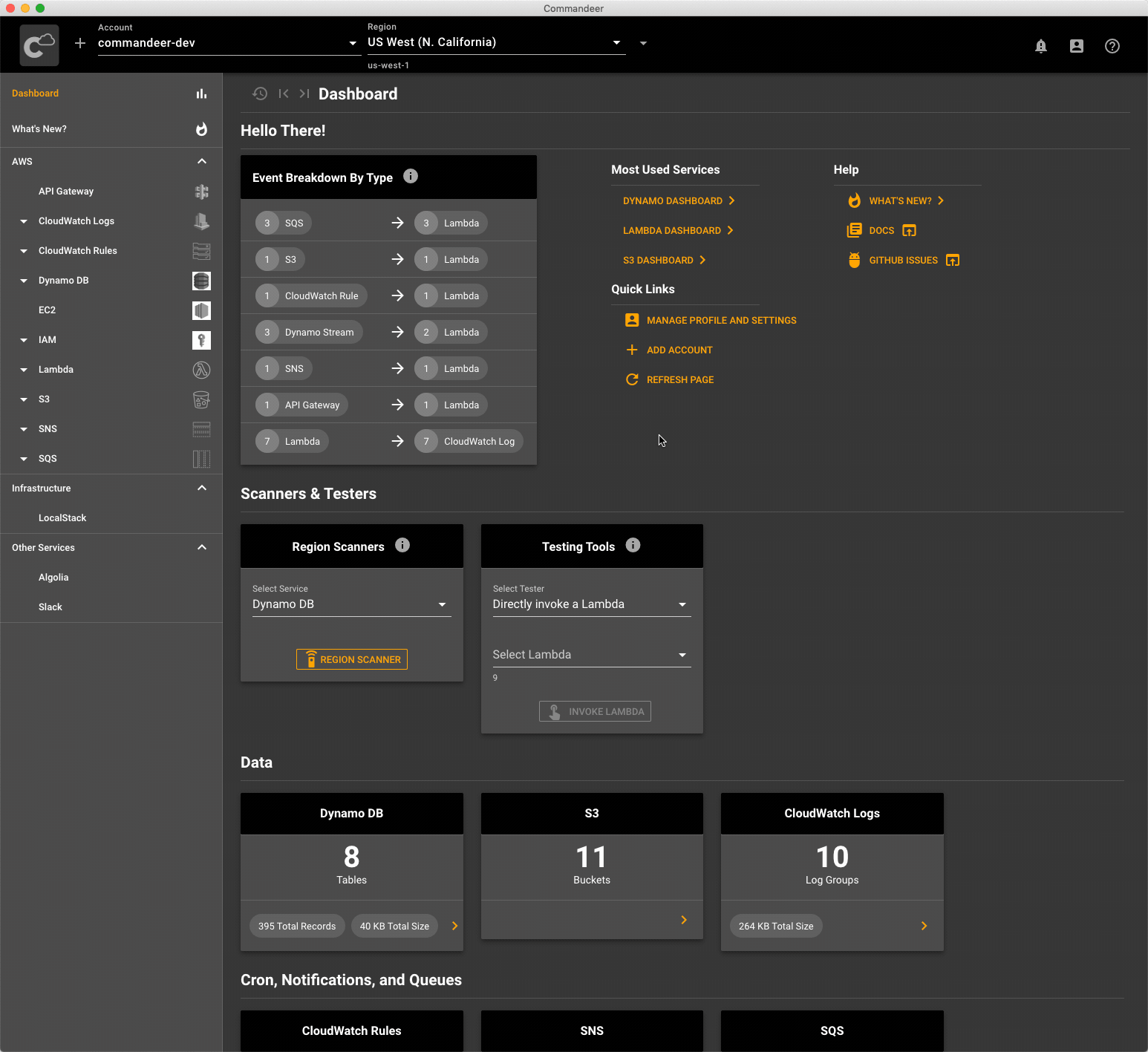1148x1052 pixels.
Task: Click the help question mark icon
Action: 1112,46
